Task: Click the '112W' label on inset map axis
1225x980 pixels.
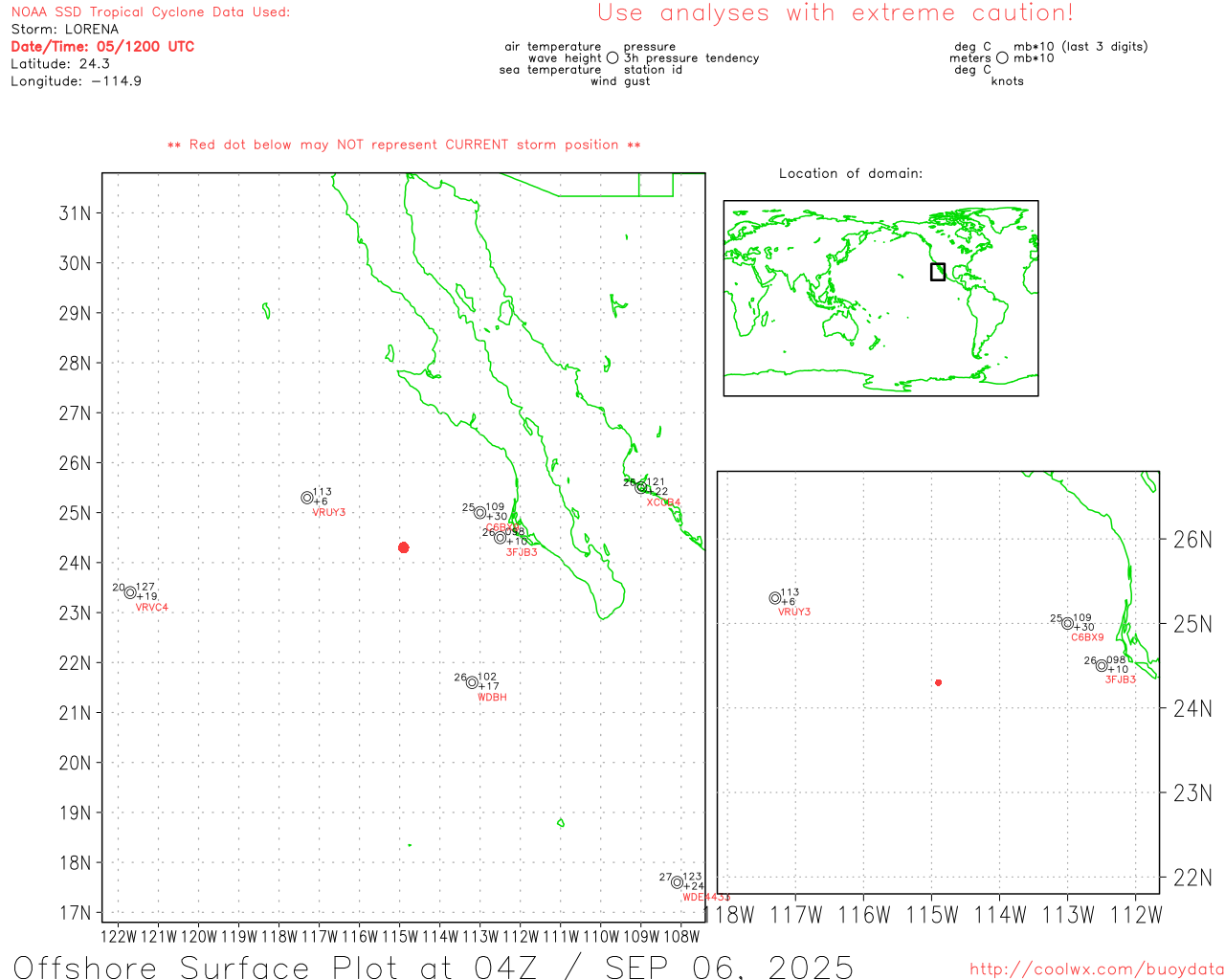Action: pyautogui.click(x=1136, y=916)
